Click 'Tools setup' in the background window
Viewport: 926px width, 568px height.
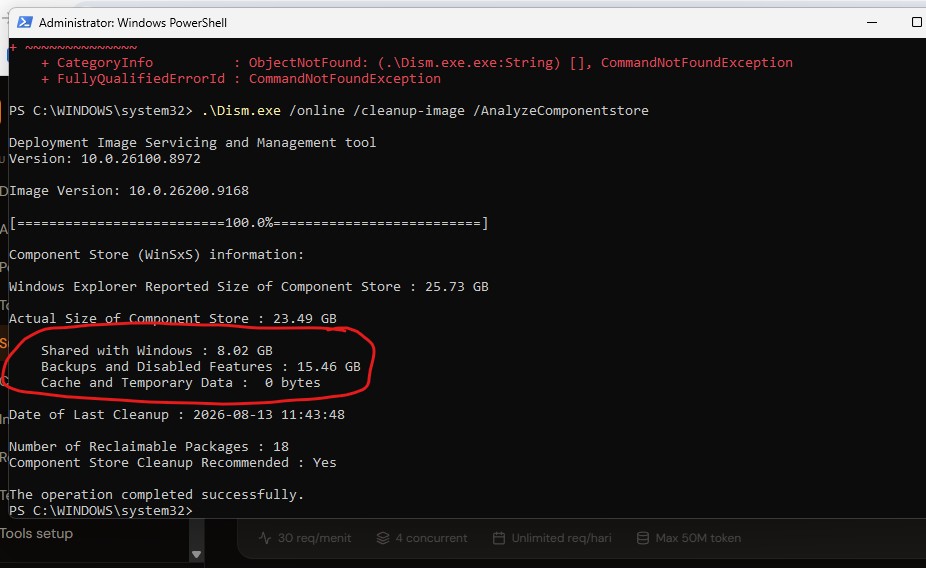coord(36,533)
